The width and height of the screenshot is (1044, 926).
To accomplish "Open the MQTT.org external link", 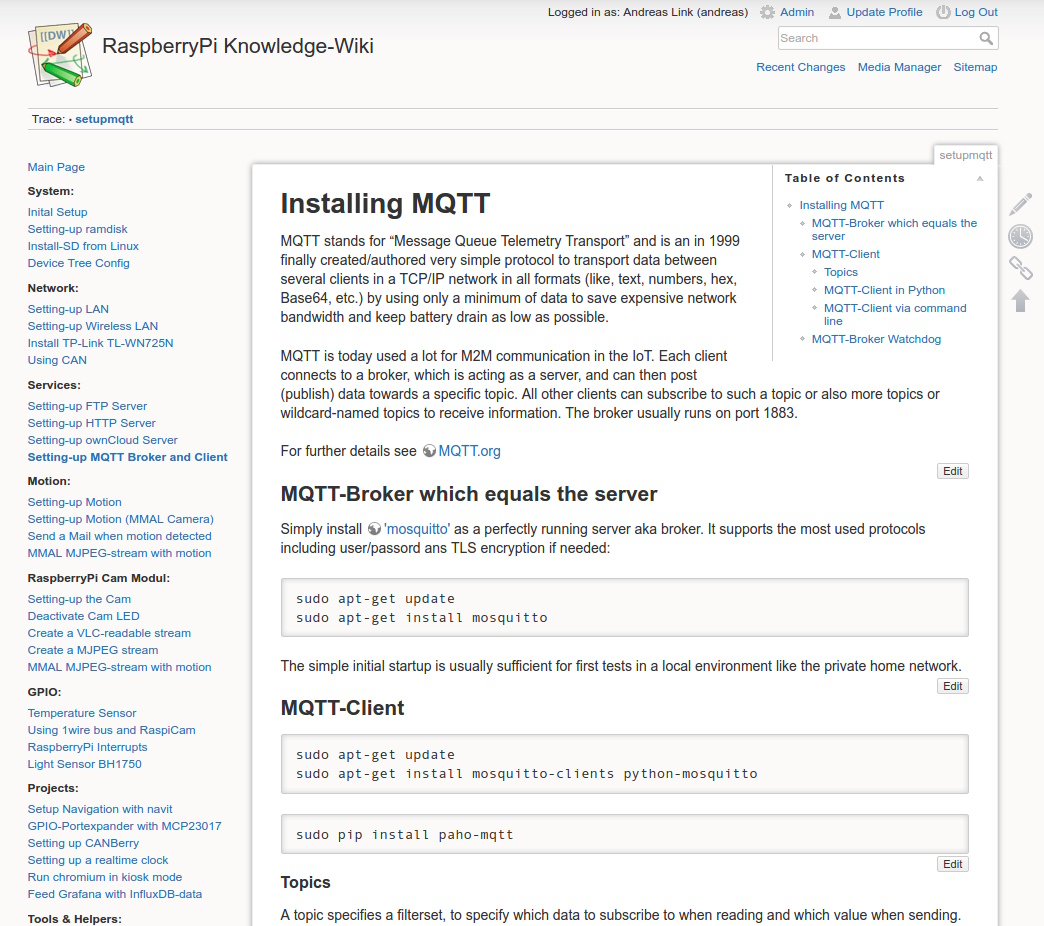I will pos(469,451).
